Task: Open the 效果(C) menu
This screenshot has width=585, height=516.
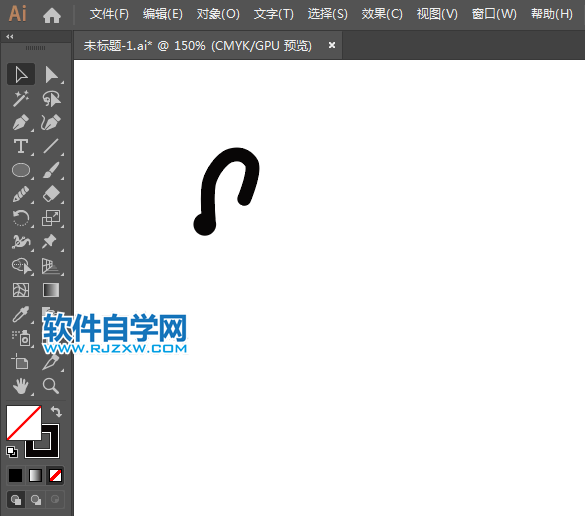Action: (x=382, y=14)
